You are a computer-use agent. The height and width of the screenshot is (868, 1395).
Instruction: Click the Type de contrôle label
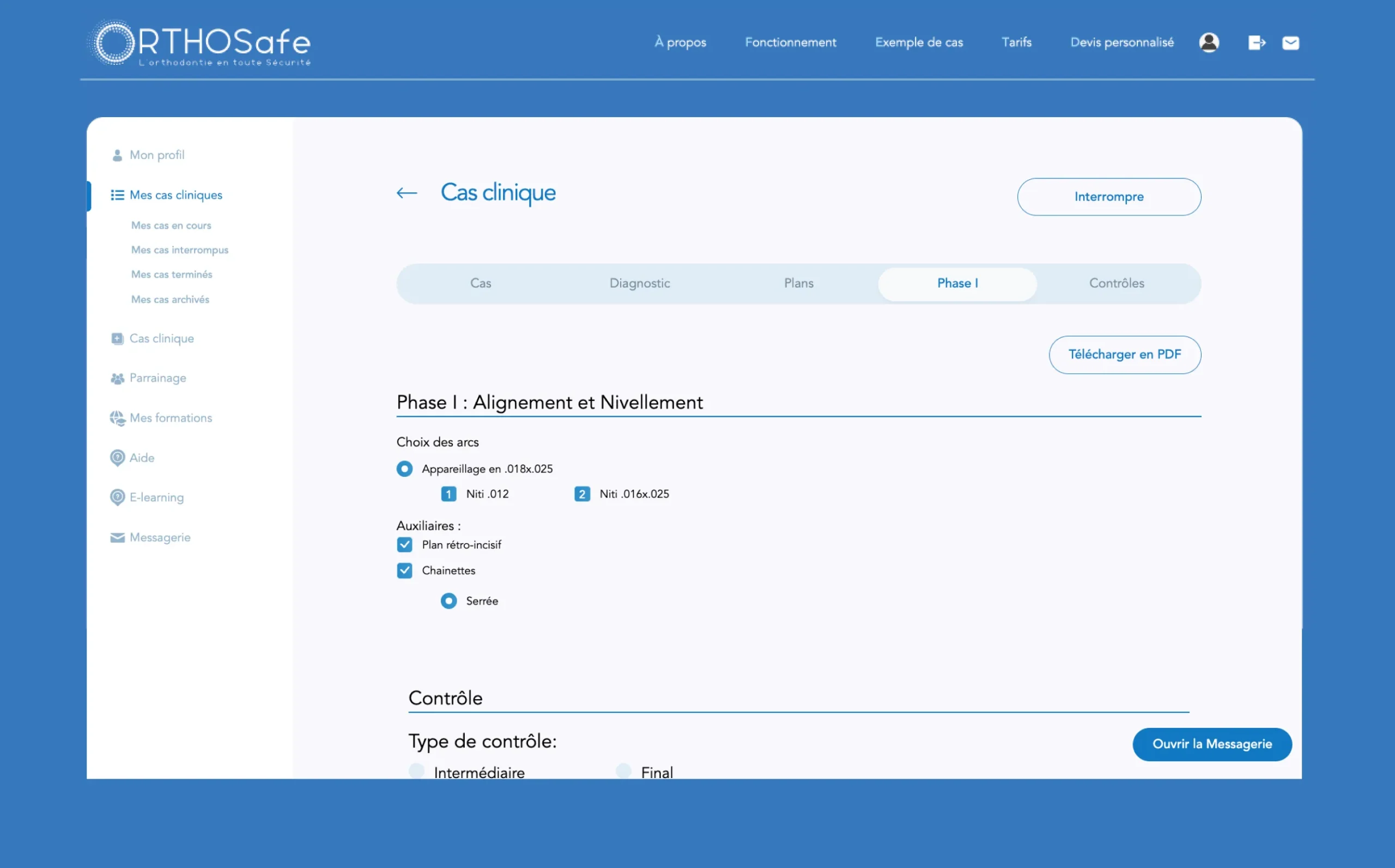click(x=482, y=742)
